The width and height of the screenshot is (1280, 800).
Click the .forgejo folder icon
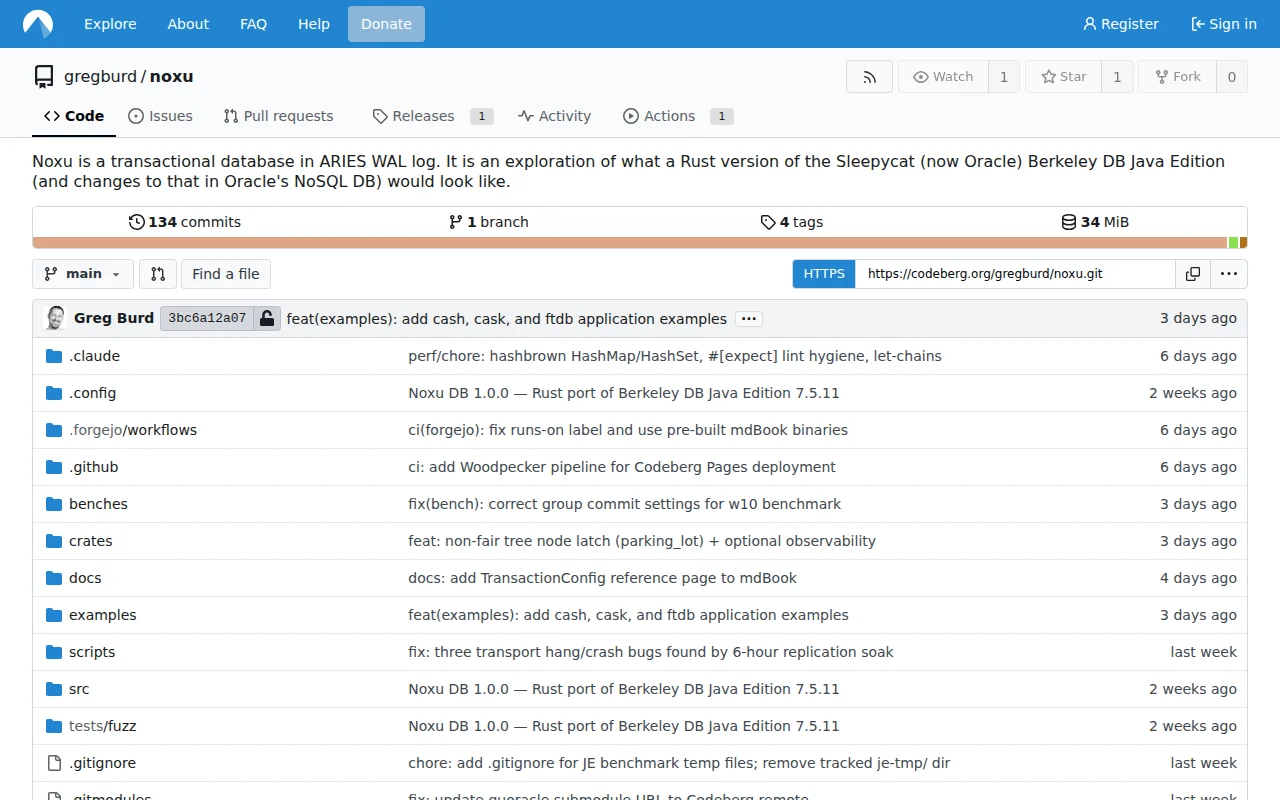coord(54,430)
